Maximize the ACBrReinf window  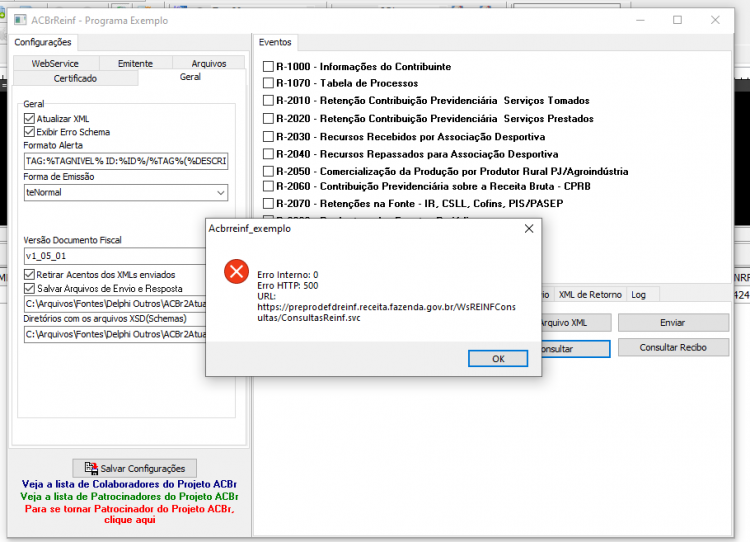[677, 20]
